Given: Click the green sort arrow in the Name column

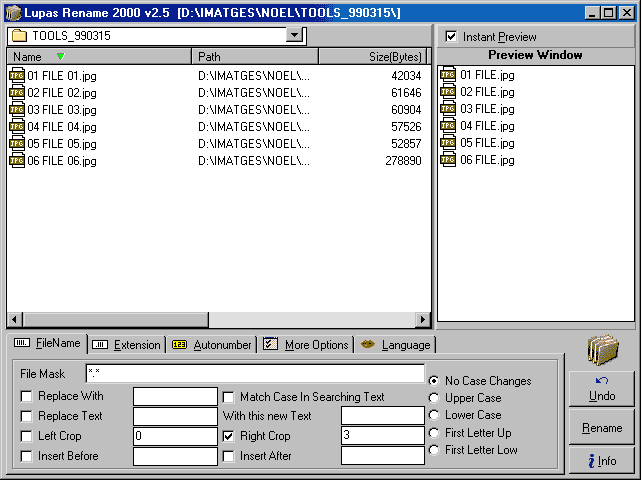Looking at the screenshot, I should (60, 57).
